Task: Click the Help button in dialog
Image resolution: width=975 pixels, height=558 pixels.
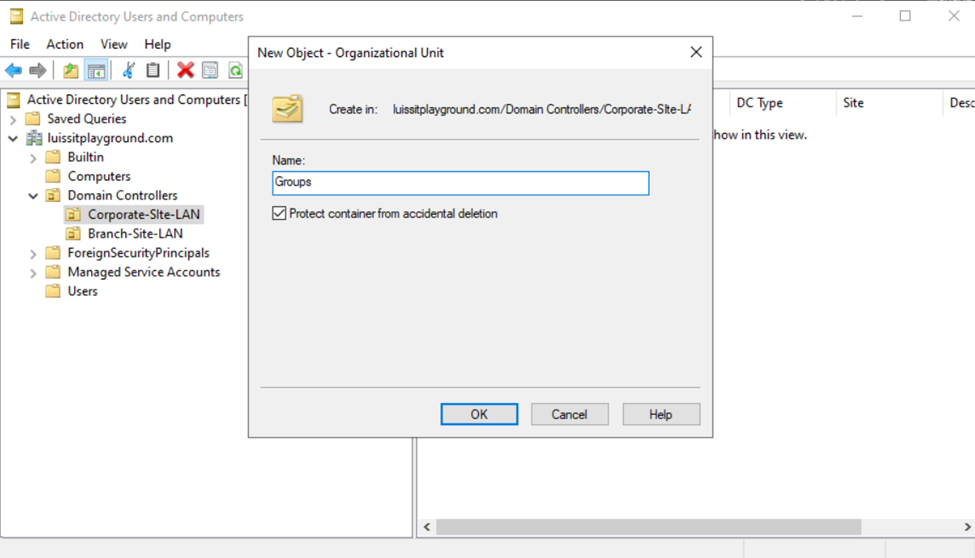Action: pyautogui.click(x=661, y=414)
